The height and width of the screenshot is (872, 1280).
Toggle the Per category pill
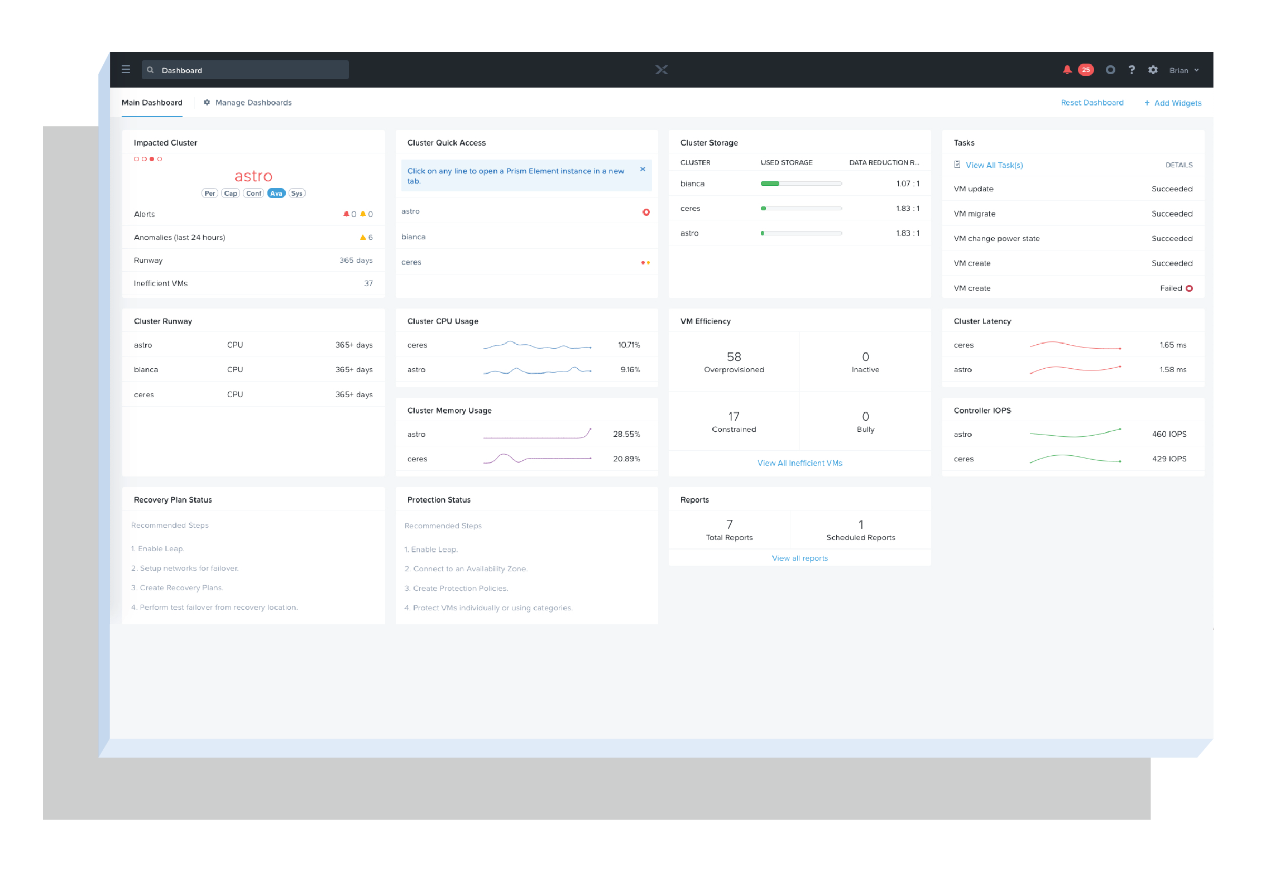click(x=209, y=193)
